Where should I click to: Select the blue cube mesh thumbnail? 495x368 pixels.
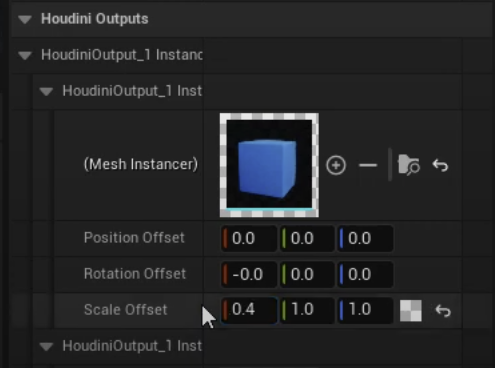[269, 165]
